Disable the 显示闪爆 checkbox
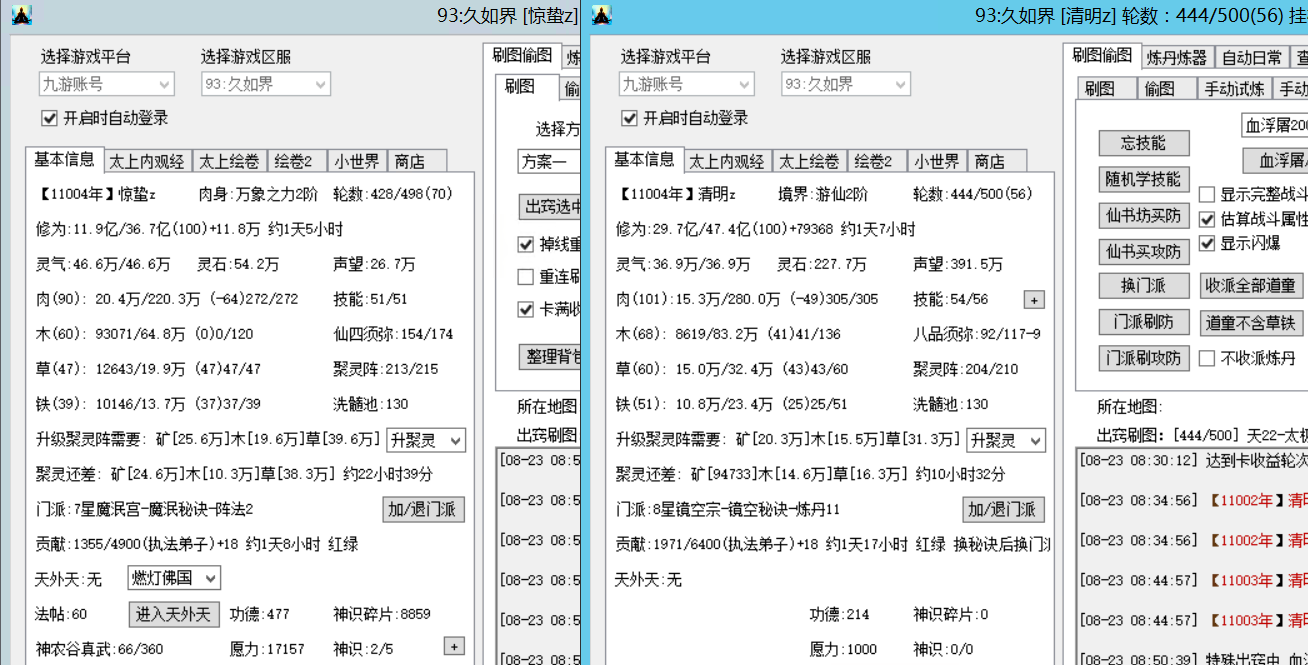Screen dimensions: 1308x665 coord(1207,243)
